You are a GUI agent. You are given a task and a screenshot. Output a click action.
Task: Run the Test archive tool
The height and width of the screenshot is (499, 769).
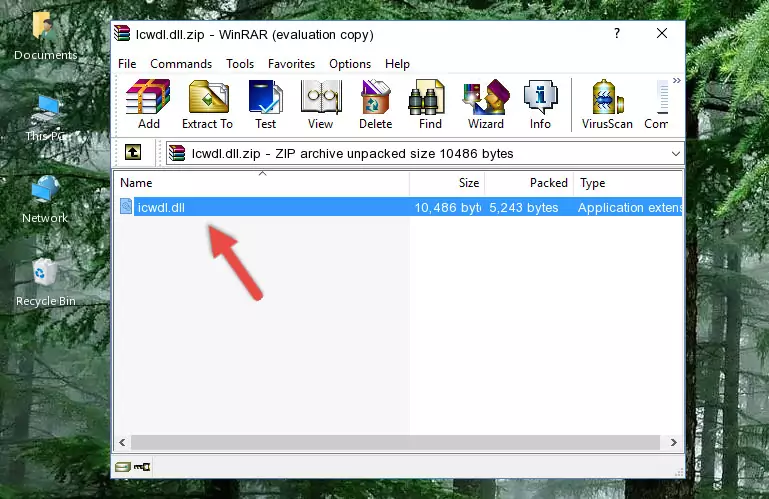[265, 104]
